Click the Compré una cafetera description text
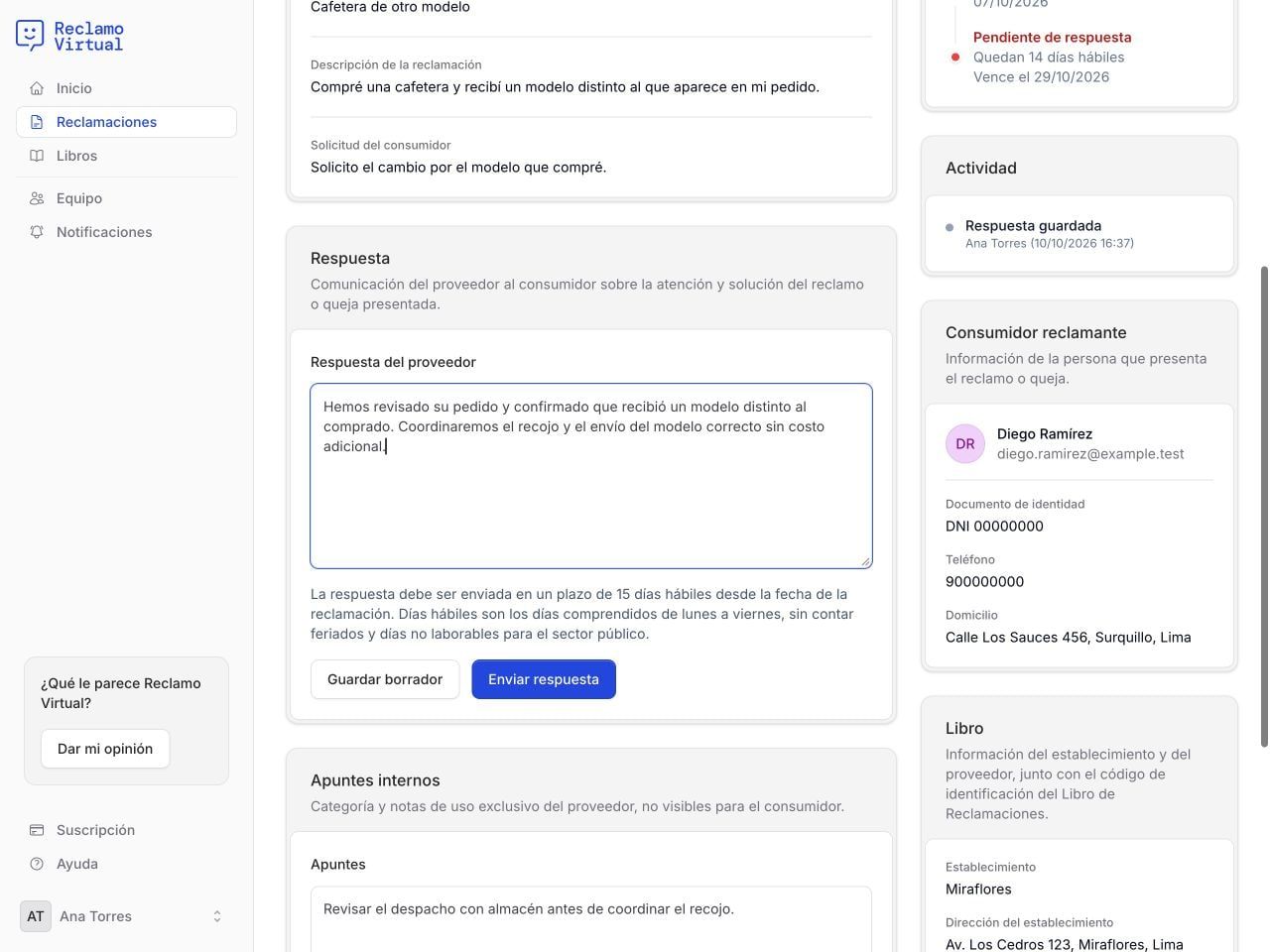This screenshot has height=952, width=1270. click(565, 87)
